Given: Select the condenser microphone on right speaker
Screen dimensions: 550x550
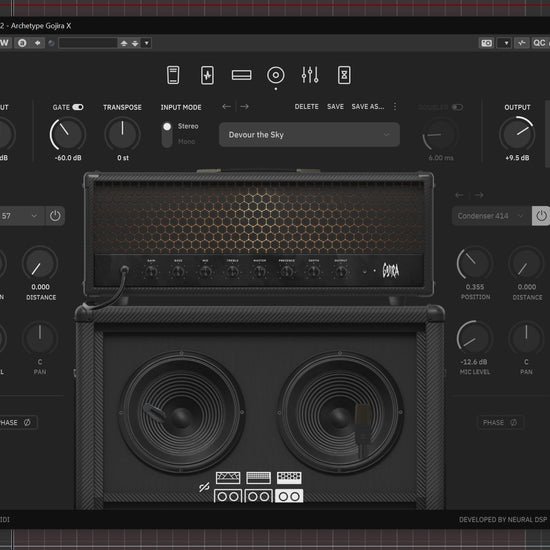Looking at the screenshot, I should (x=363, y=430).
